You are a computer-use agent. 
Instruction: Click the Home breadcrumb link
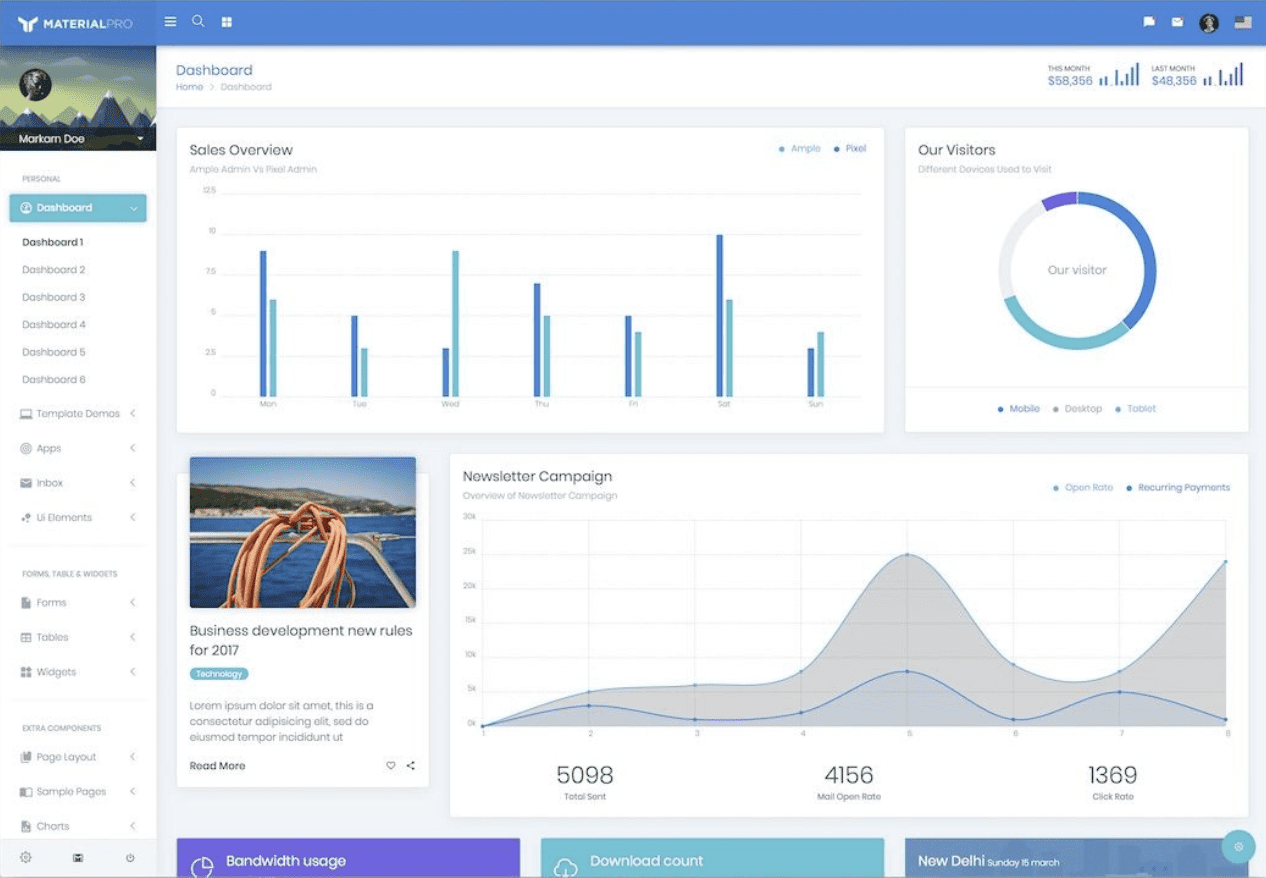[x=189, y=87]
